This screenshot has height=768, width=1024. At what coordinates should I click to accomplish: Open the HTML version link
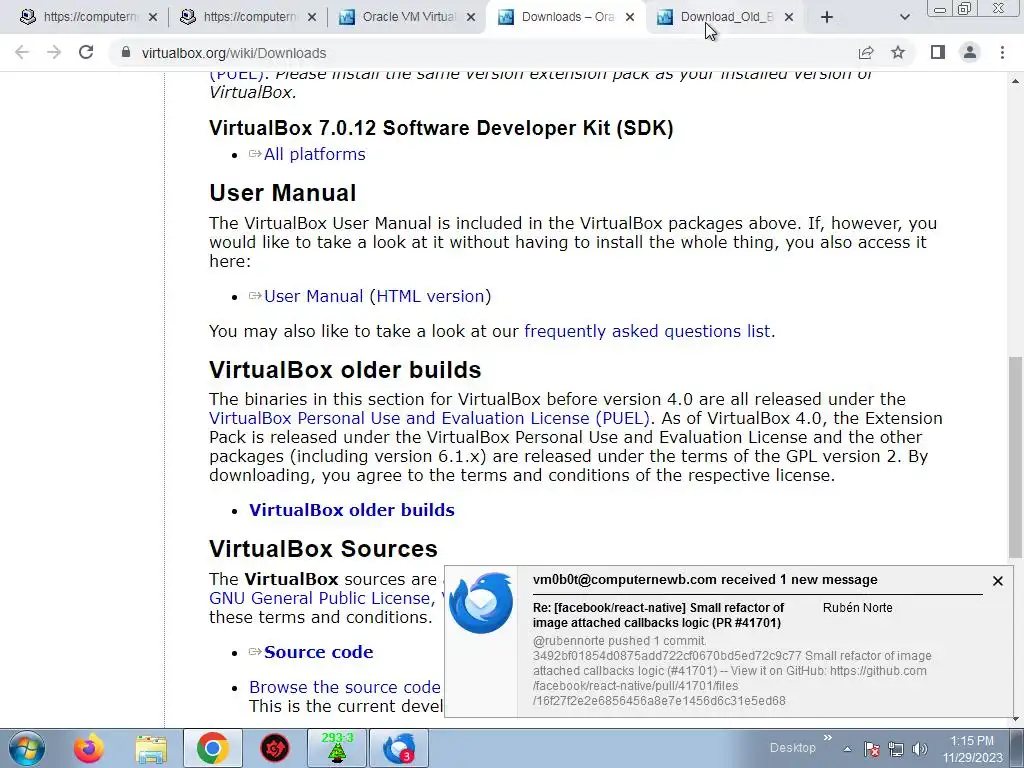[x=430, y=296]
